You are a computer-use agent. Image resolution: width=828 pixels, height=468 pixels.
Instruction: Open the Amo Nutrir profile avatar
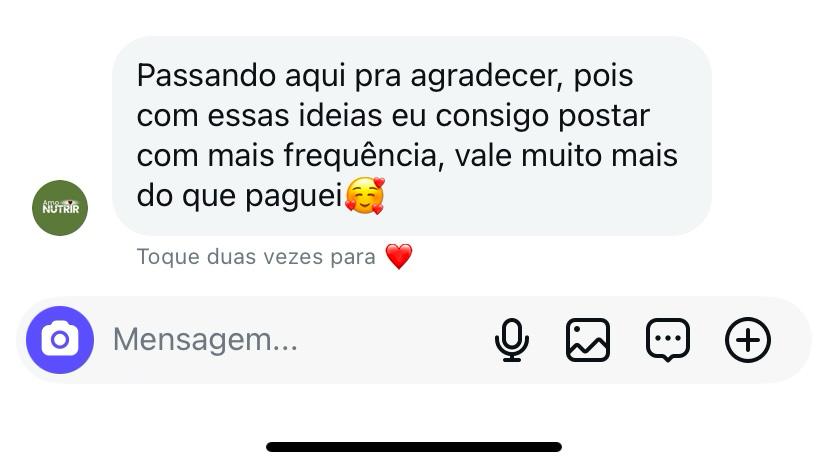click(60, 208)
